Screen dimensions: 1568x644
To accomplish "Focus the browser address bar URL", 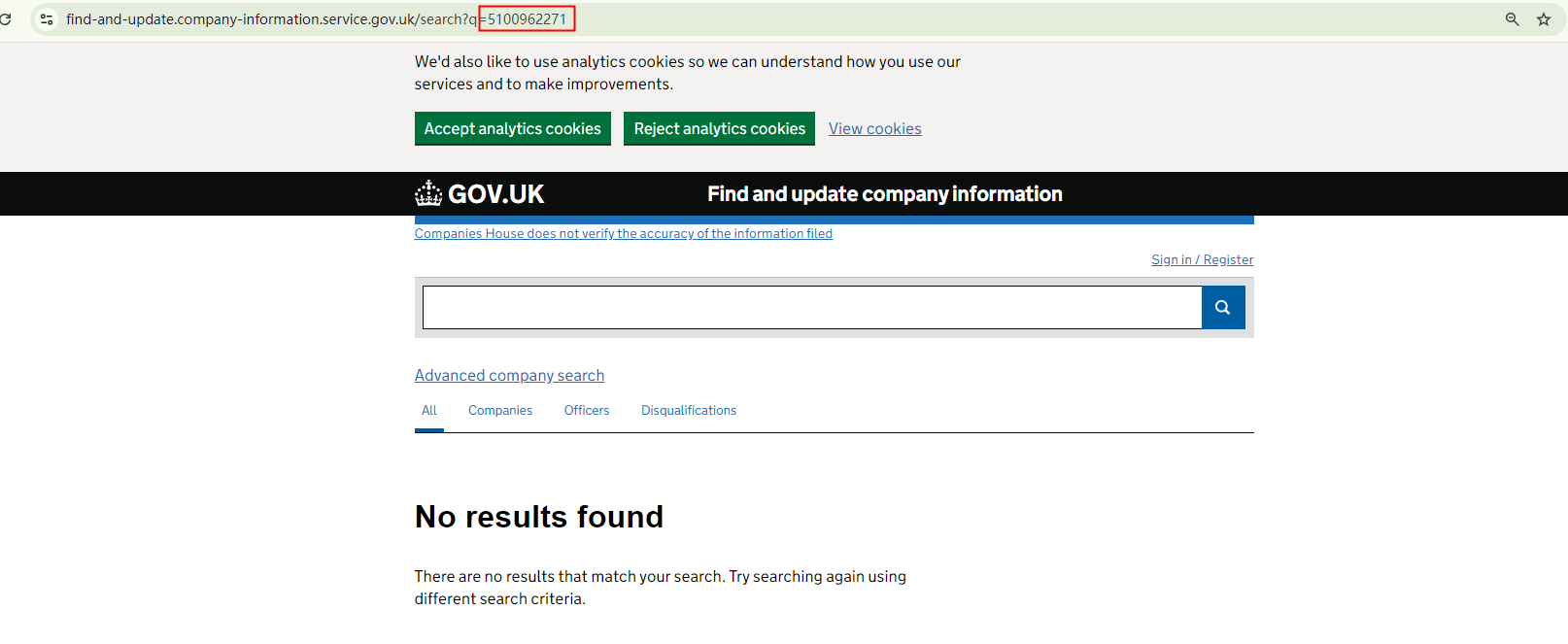I will tap(316, 19).
